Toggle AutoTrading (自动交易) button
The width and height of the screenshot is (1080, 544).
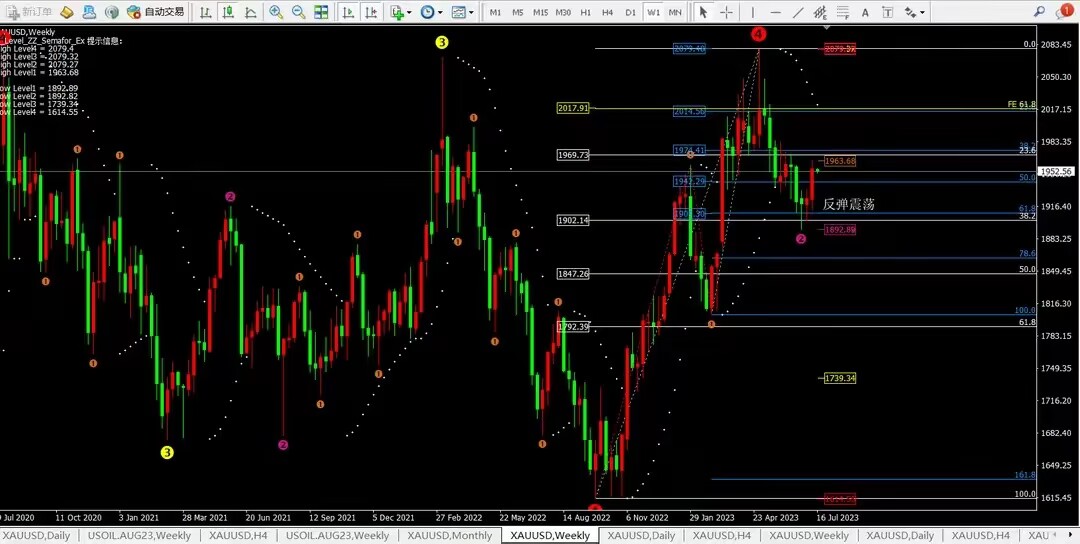click(156, 12)
